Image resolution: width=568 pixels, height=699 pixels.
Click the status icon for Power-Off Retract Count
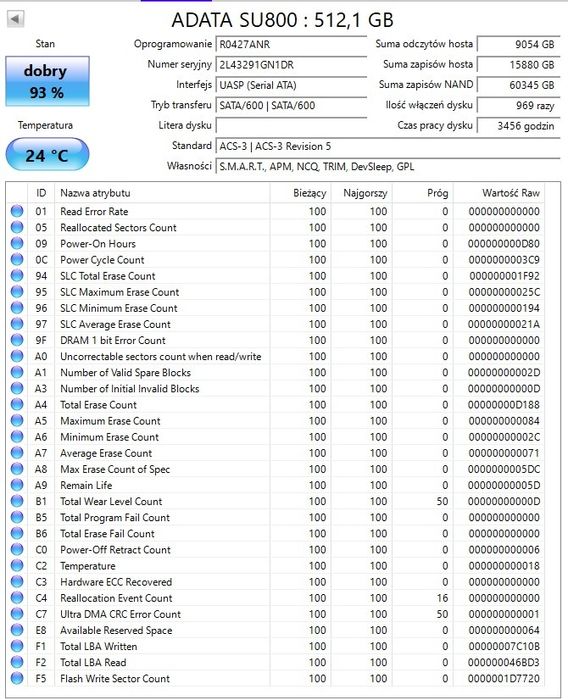click(17, 549)
